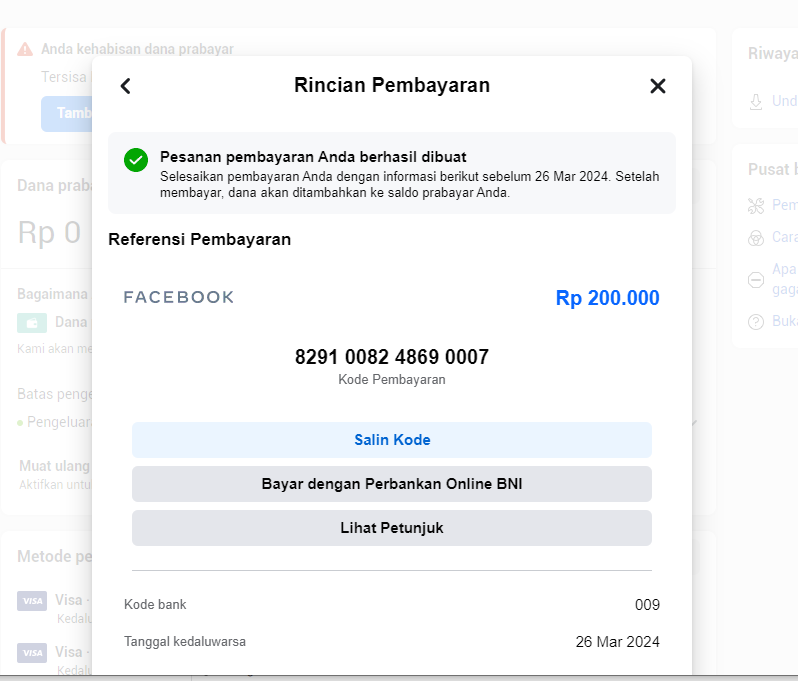Close the Rincian Pembayaran dialog
Image resolution: width=798 pixels, height=681 pixels.
658,86
